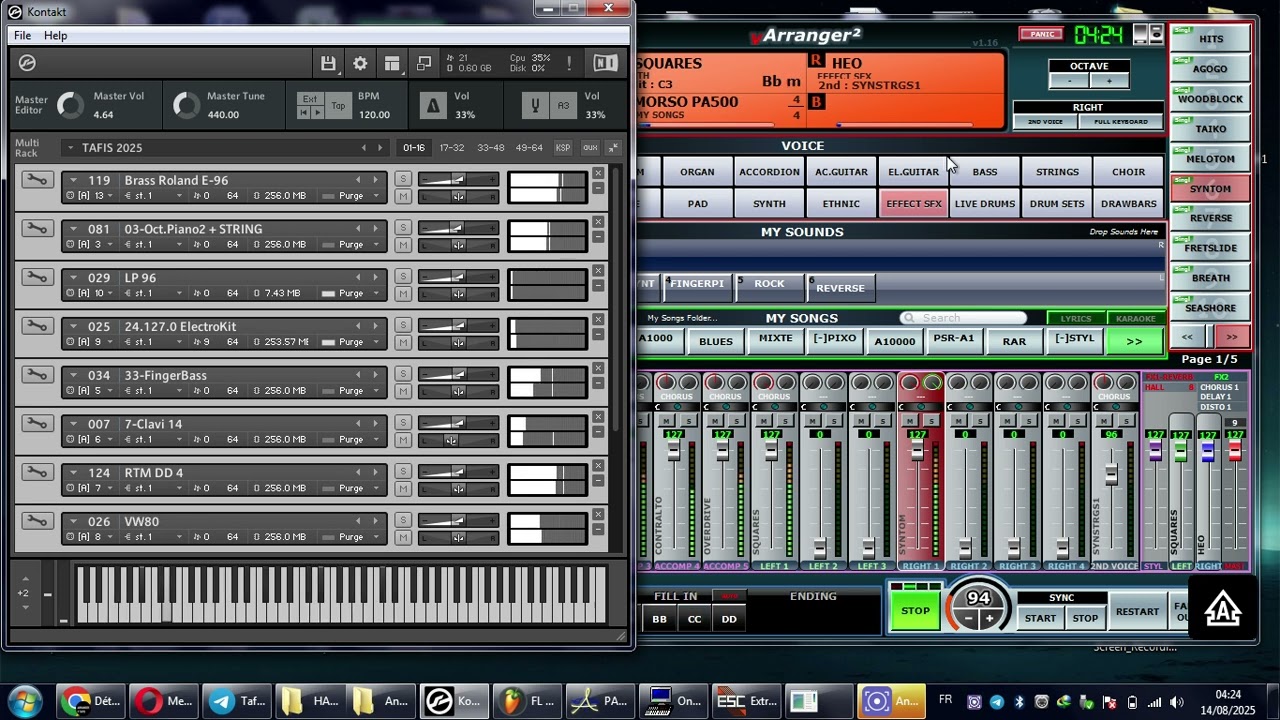Go to previous preset of 7-Clavi 14
The image size is (1280, 720).
click(x=358, y=424)
